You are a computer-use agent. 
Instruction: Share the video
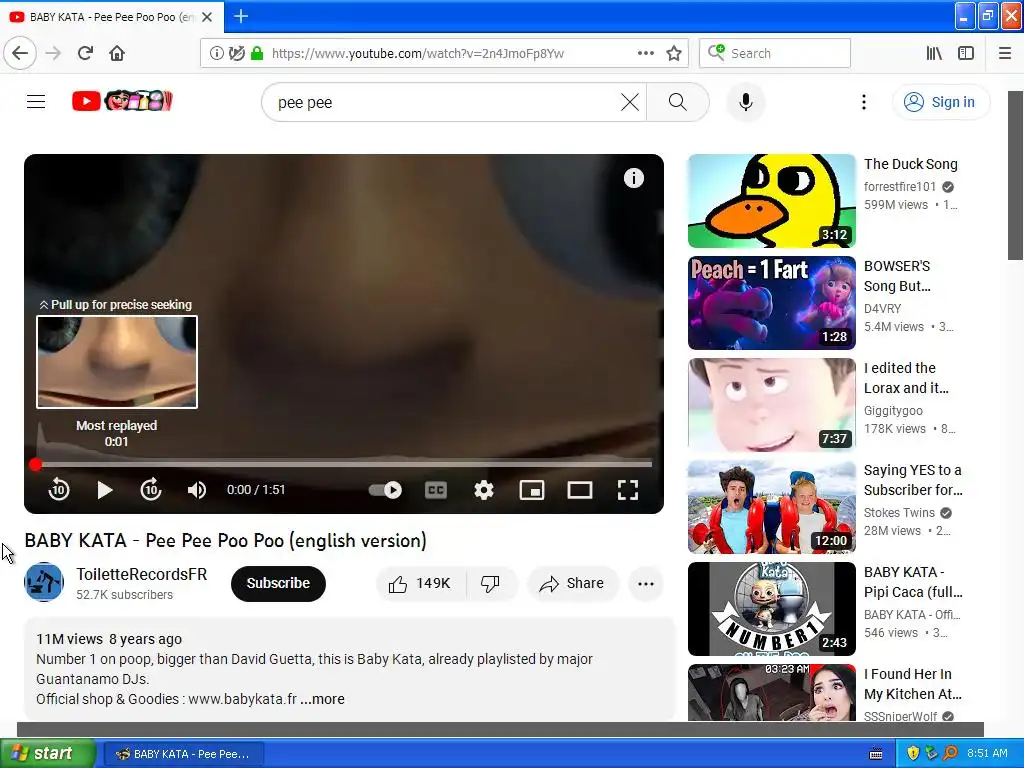(x=571, y=583)
